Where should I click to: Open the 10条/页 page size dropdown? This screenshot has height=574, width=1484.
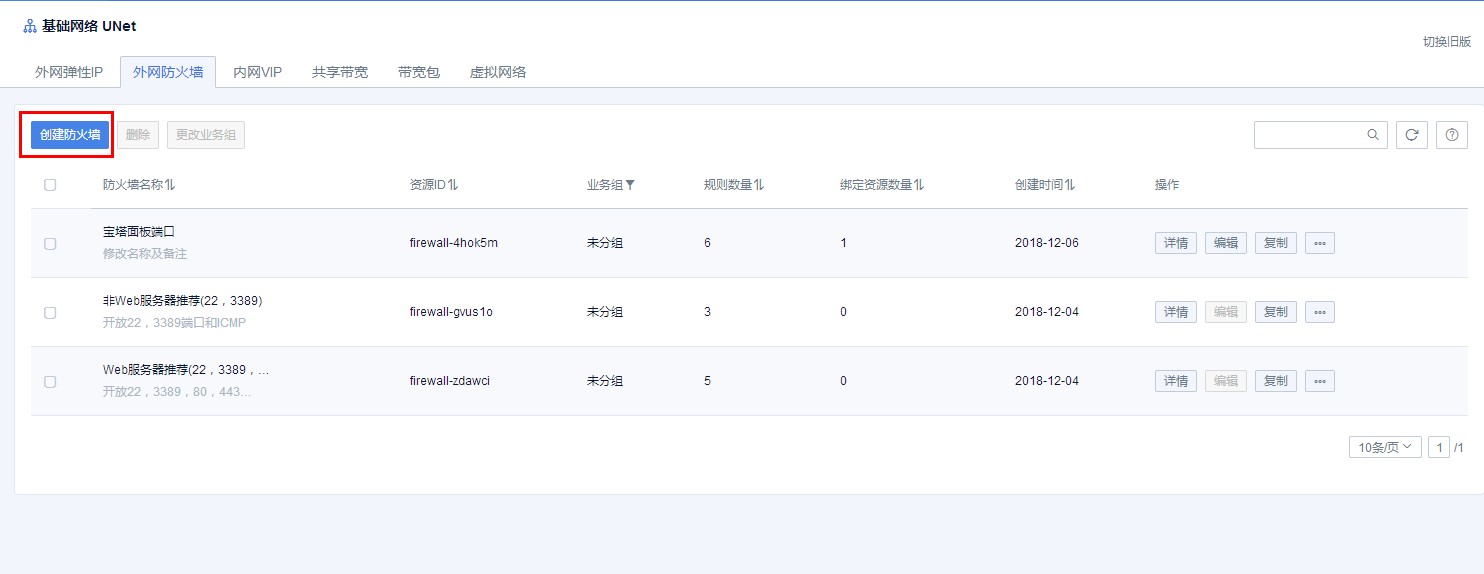click(x=1384, y=447)
